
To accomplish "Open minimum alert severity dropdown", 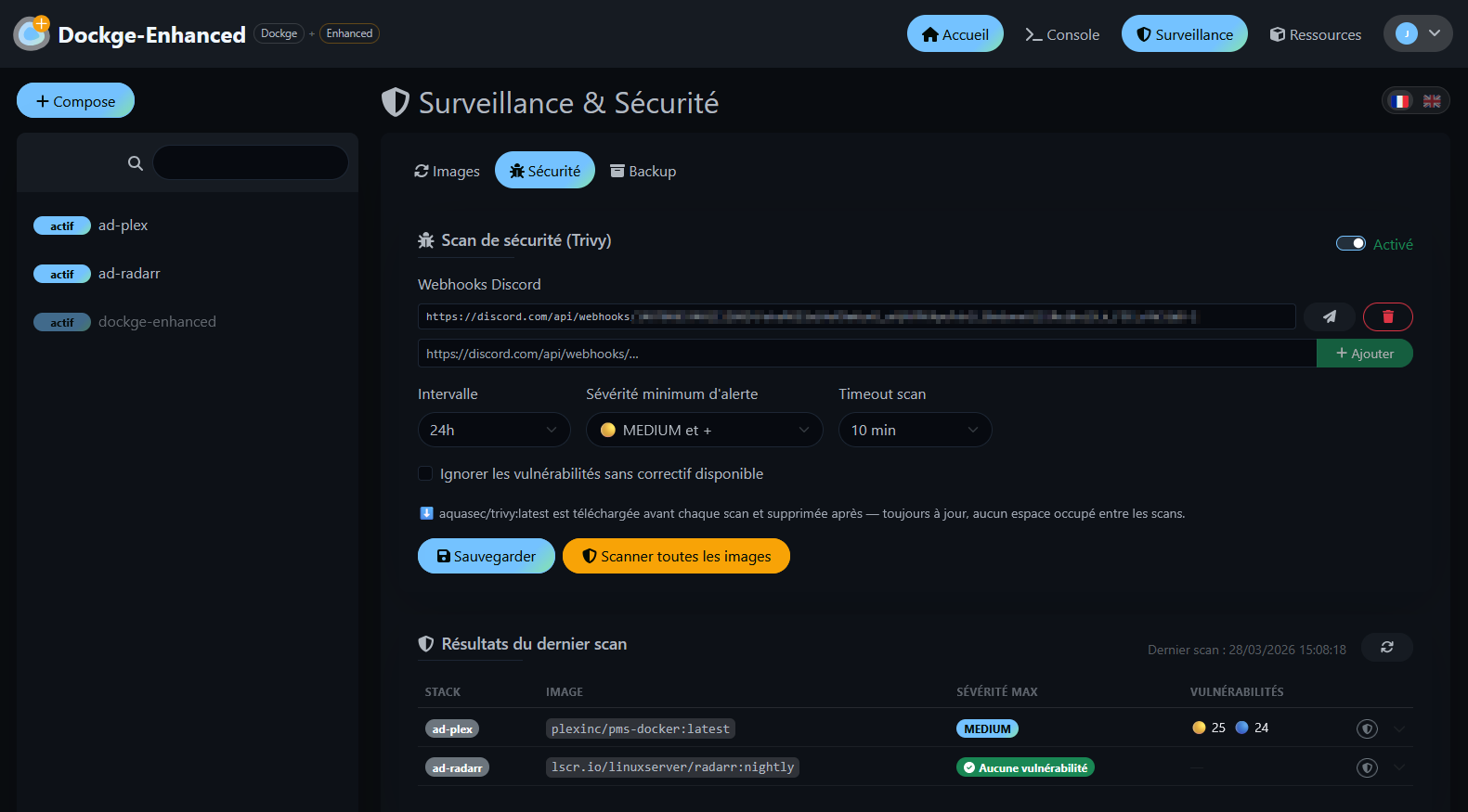I will 704,430.
